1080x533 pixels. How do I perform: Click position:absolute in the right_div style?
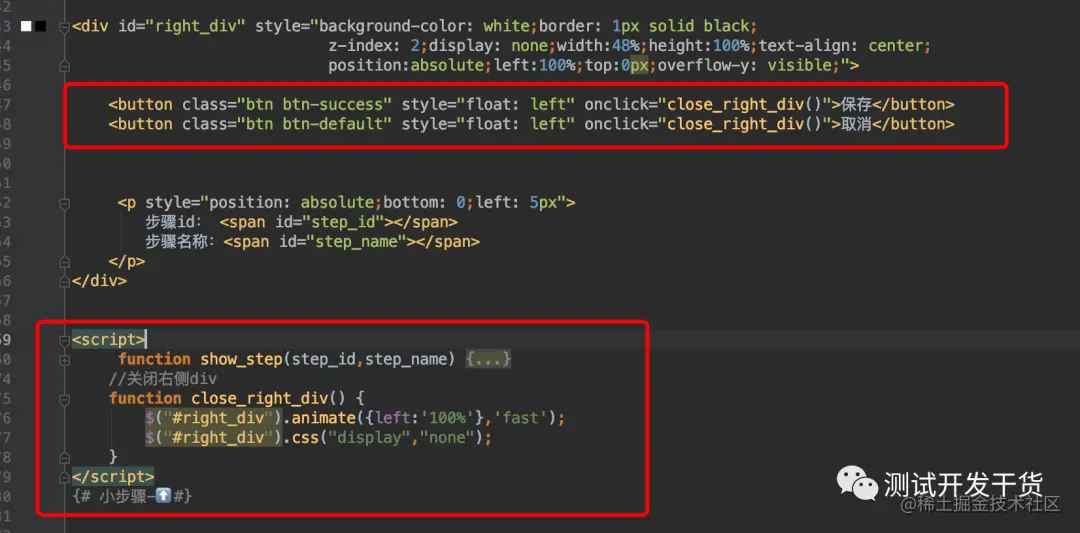407,65
